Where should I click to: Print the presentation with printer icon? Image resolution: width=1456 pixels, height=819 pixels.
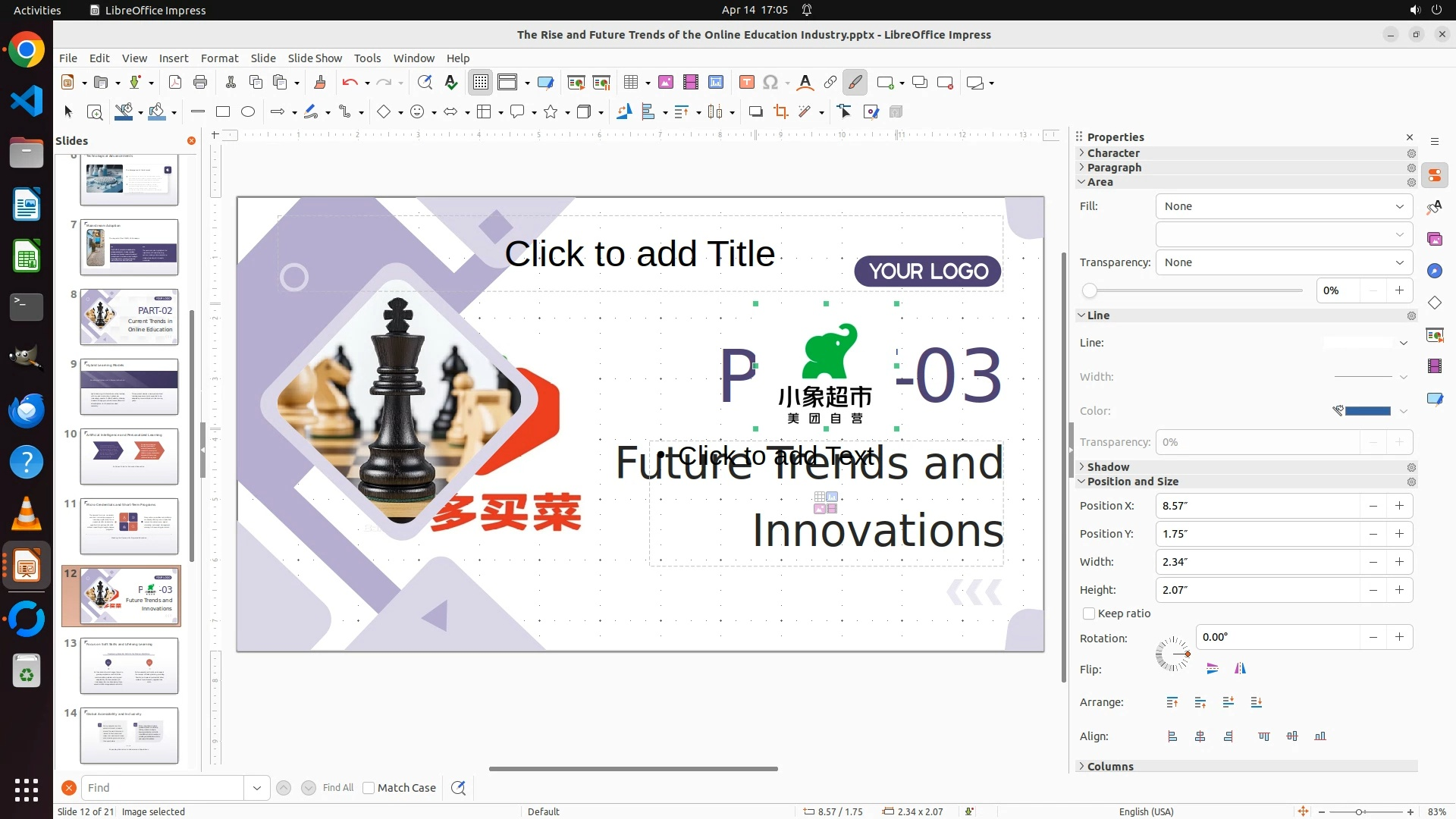coord(200,83)
